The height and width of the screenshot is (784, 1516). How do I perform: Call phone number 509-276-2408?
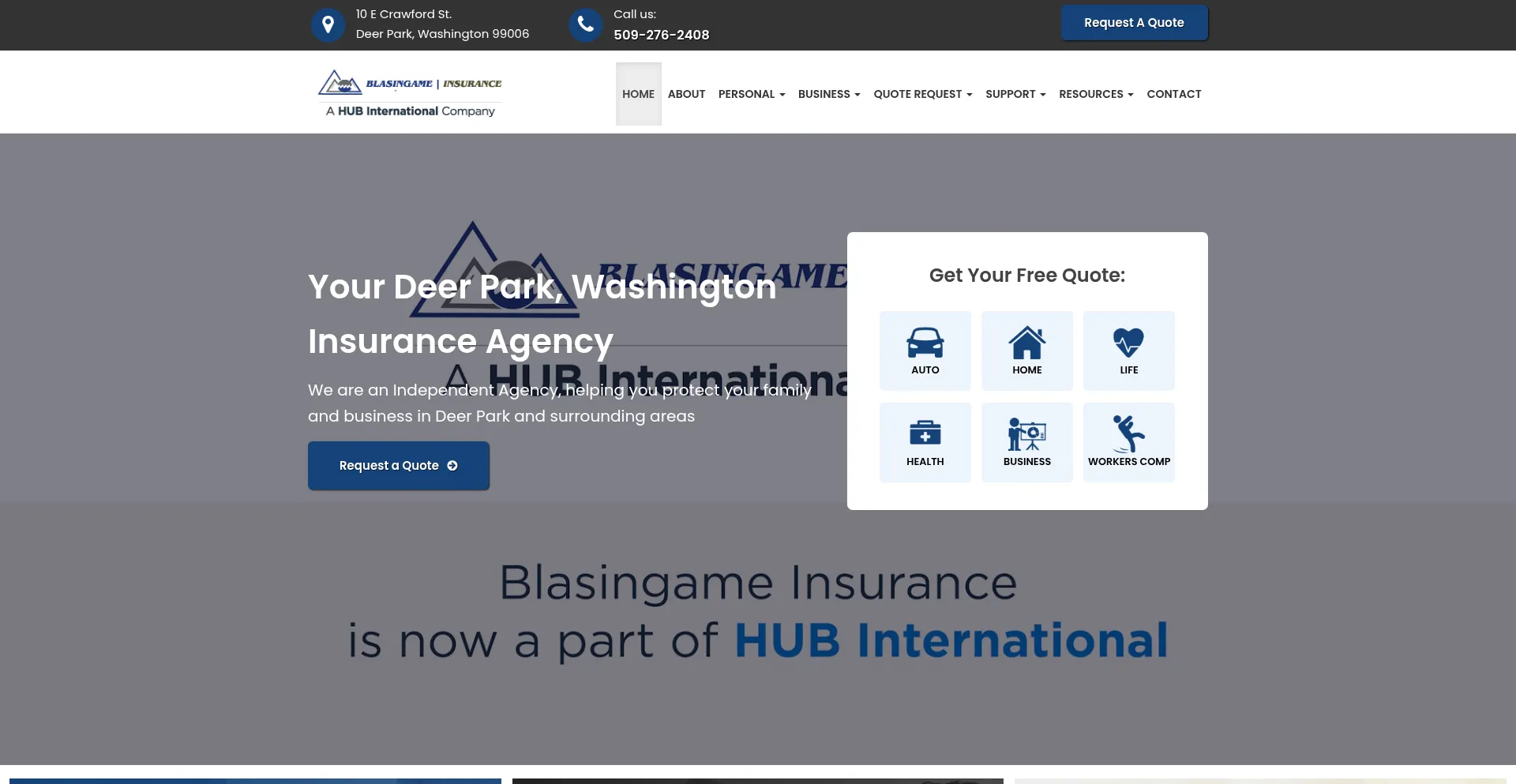coord(662,35)
